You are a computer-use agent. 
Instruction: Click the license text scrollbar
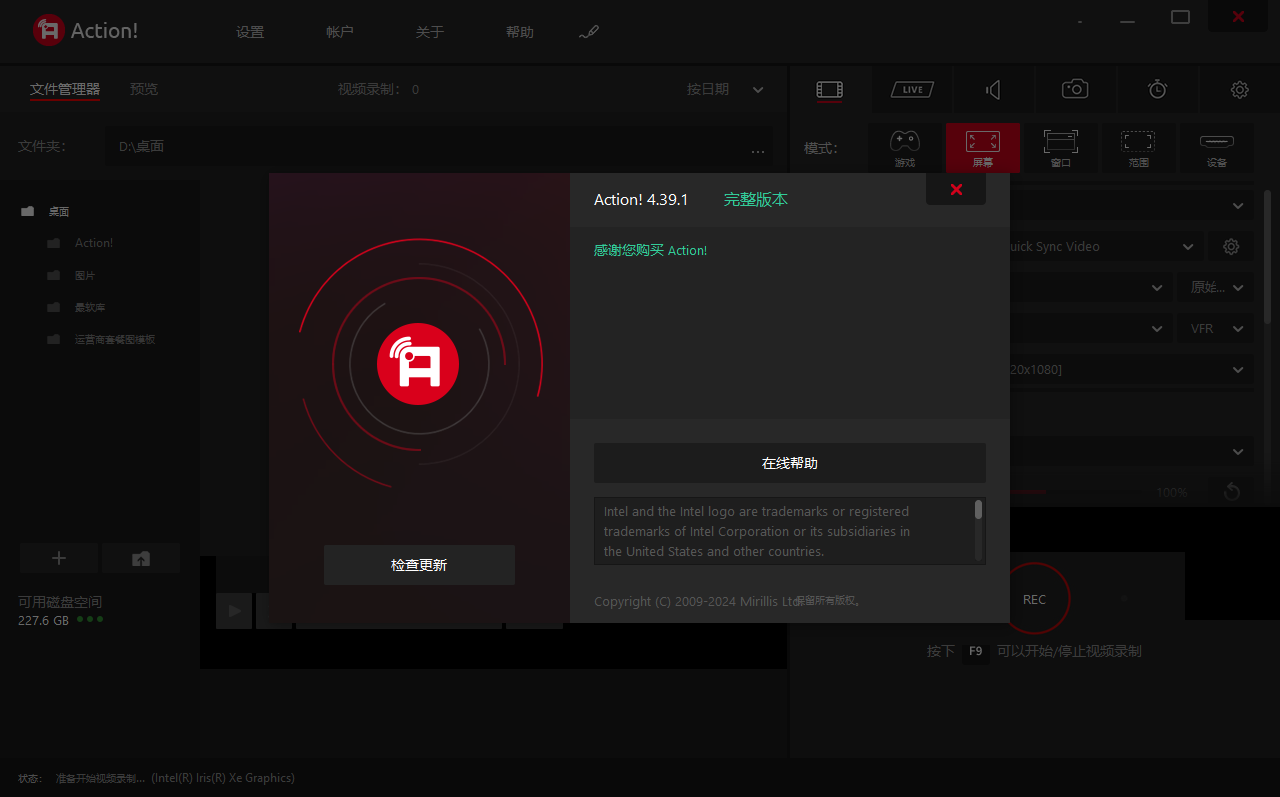[978, 511]
